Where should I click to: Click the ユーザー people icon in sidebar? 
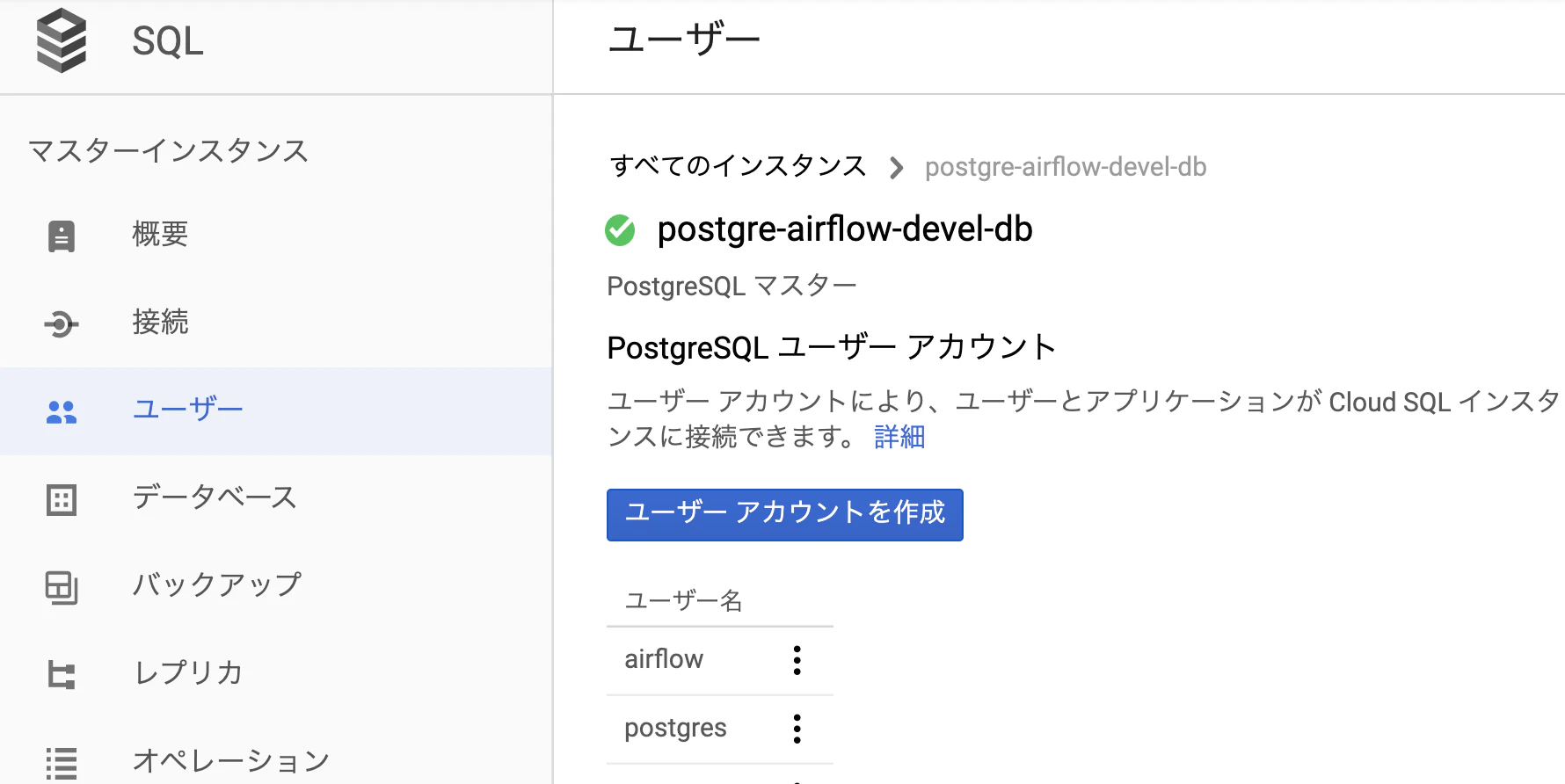click(62, 411)
